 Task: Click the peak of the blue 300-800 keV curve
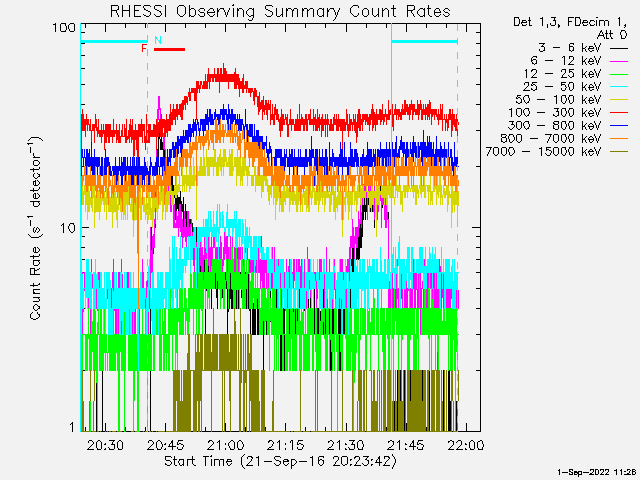[x=223, y=114]
